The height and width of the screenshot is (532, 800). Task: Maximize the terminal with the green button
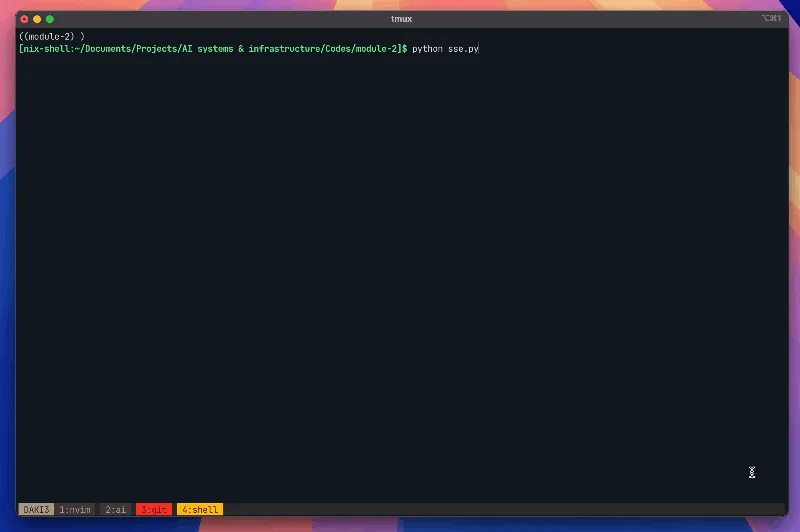51,19
